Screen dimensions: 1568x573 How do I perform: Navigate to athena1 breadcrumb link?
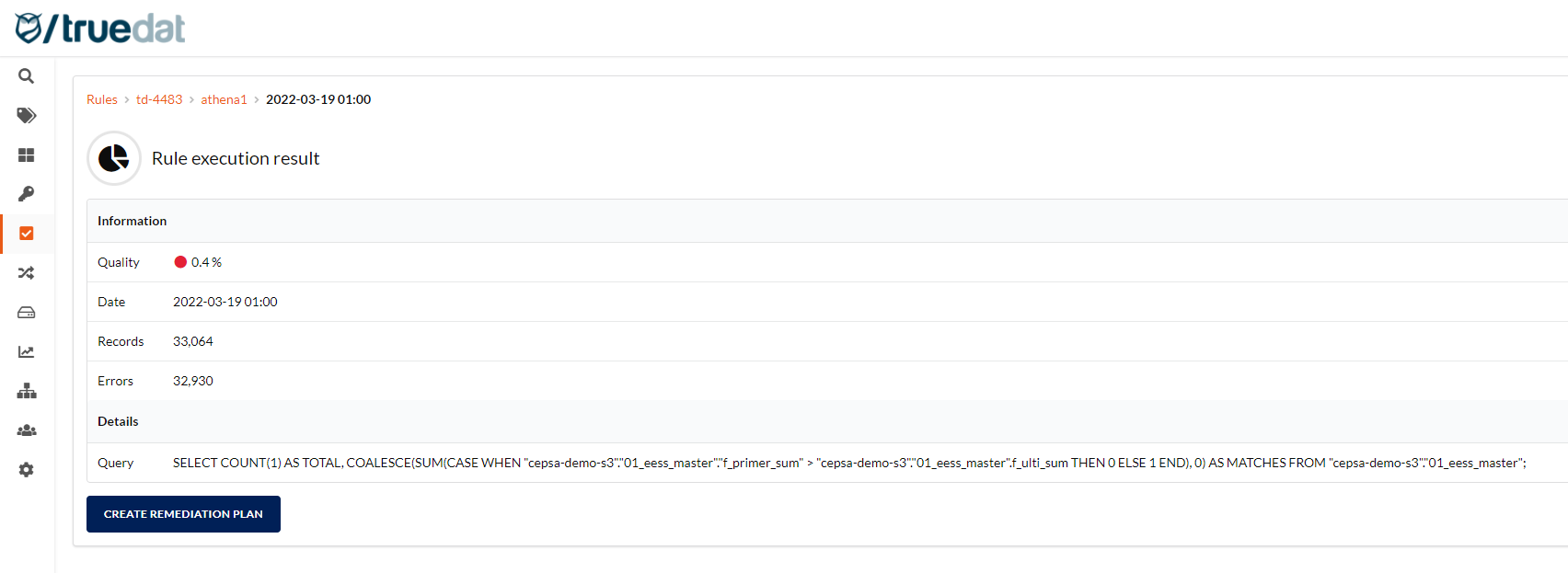(x=224, y=99)
